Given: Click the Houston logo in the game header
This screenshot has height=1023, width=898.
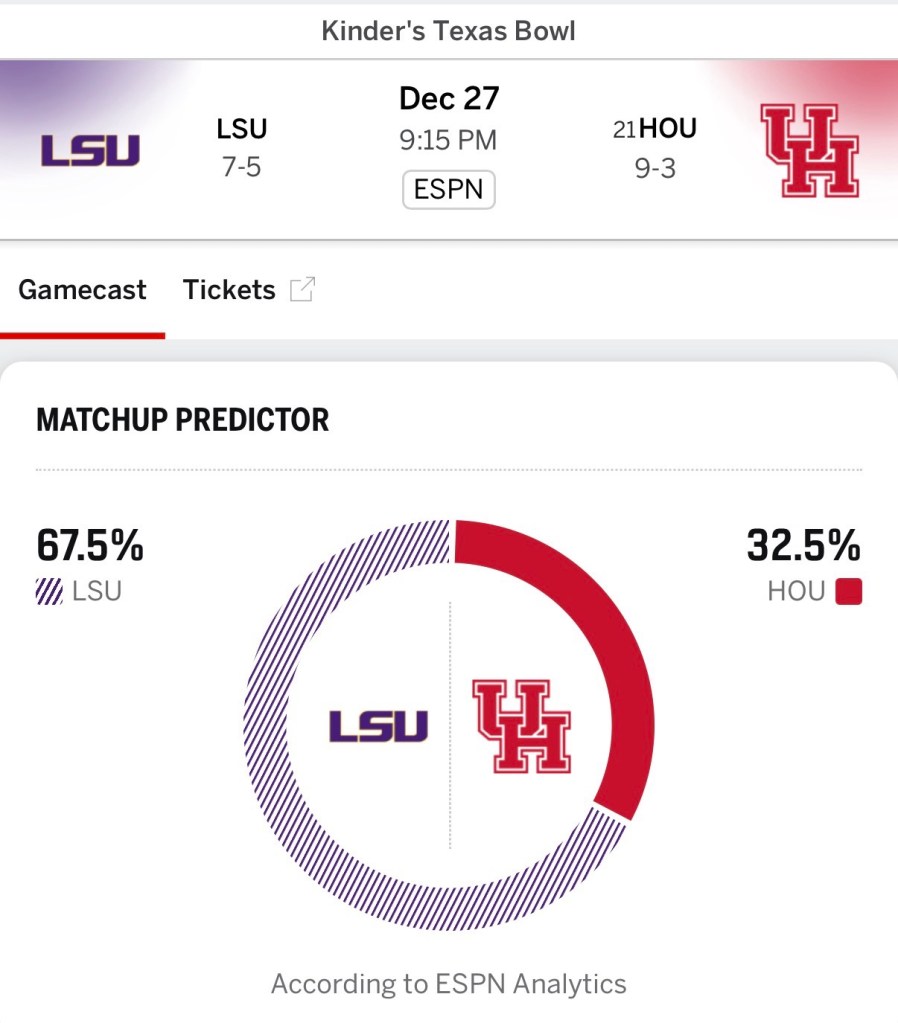Looking at the screenshot, I should pyautogui.click(x=809, y=150).
